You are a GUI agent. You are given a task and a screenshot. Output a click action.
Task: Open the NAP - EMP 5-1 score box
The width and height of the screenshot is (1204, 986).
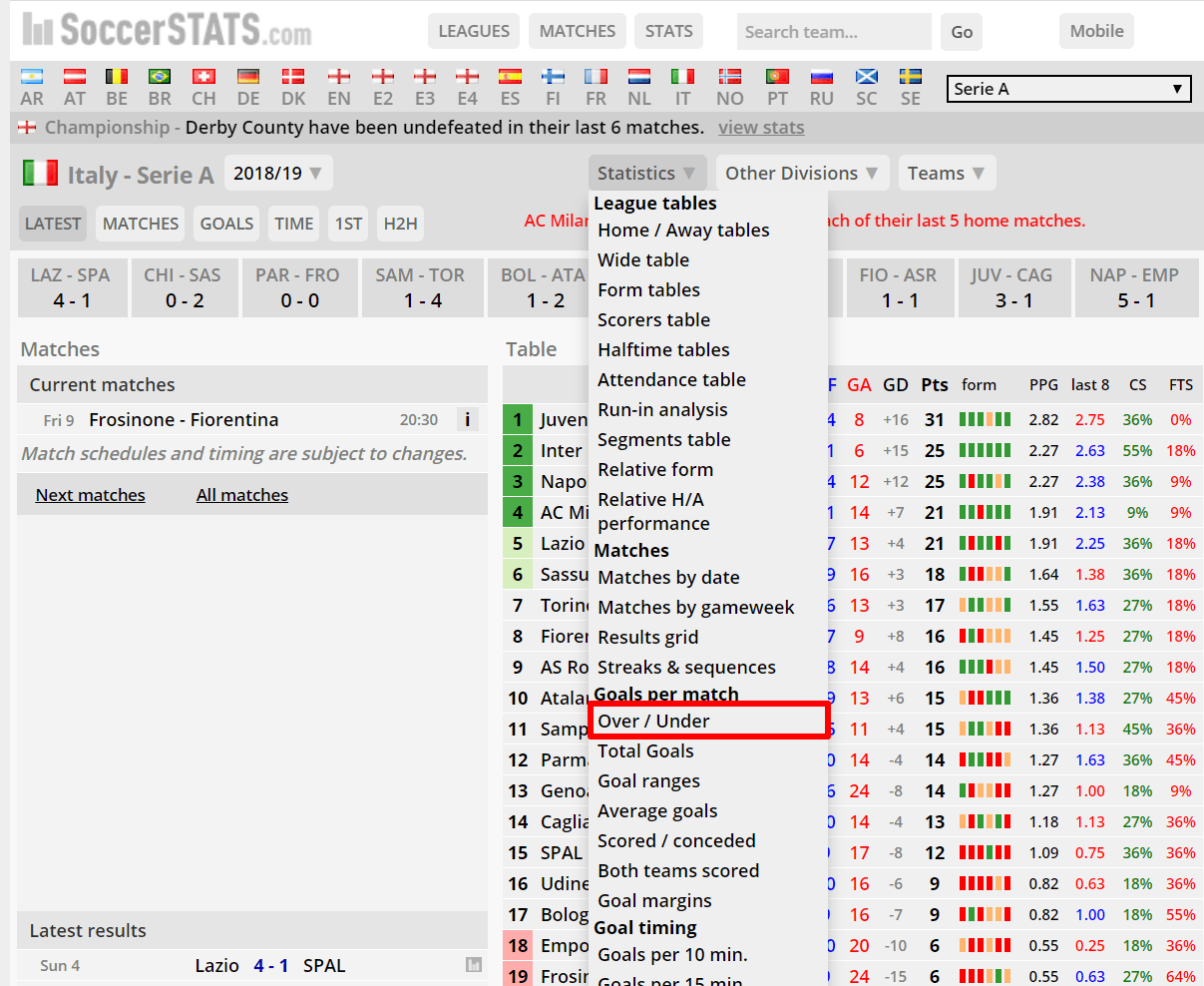pyautogui.click(x=1136, y=288)
